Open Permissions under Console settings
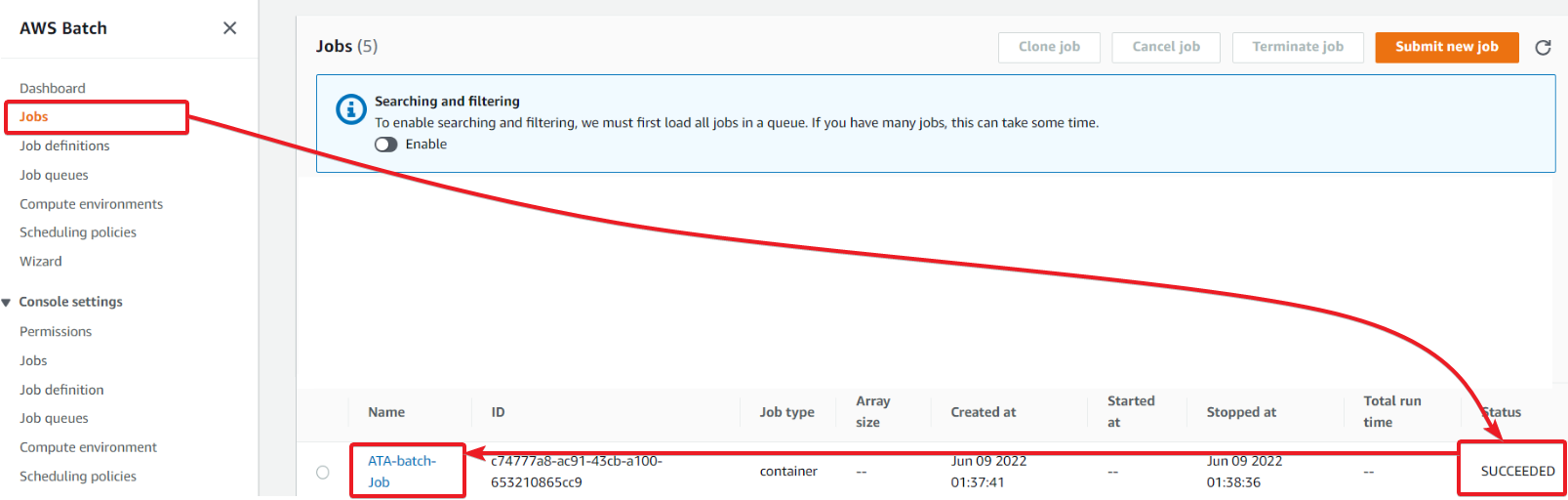1568x500 pixels. click(x=56, y=332)
